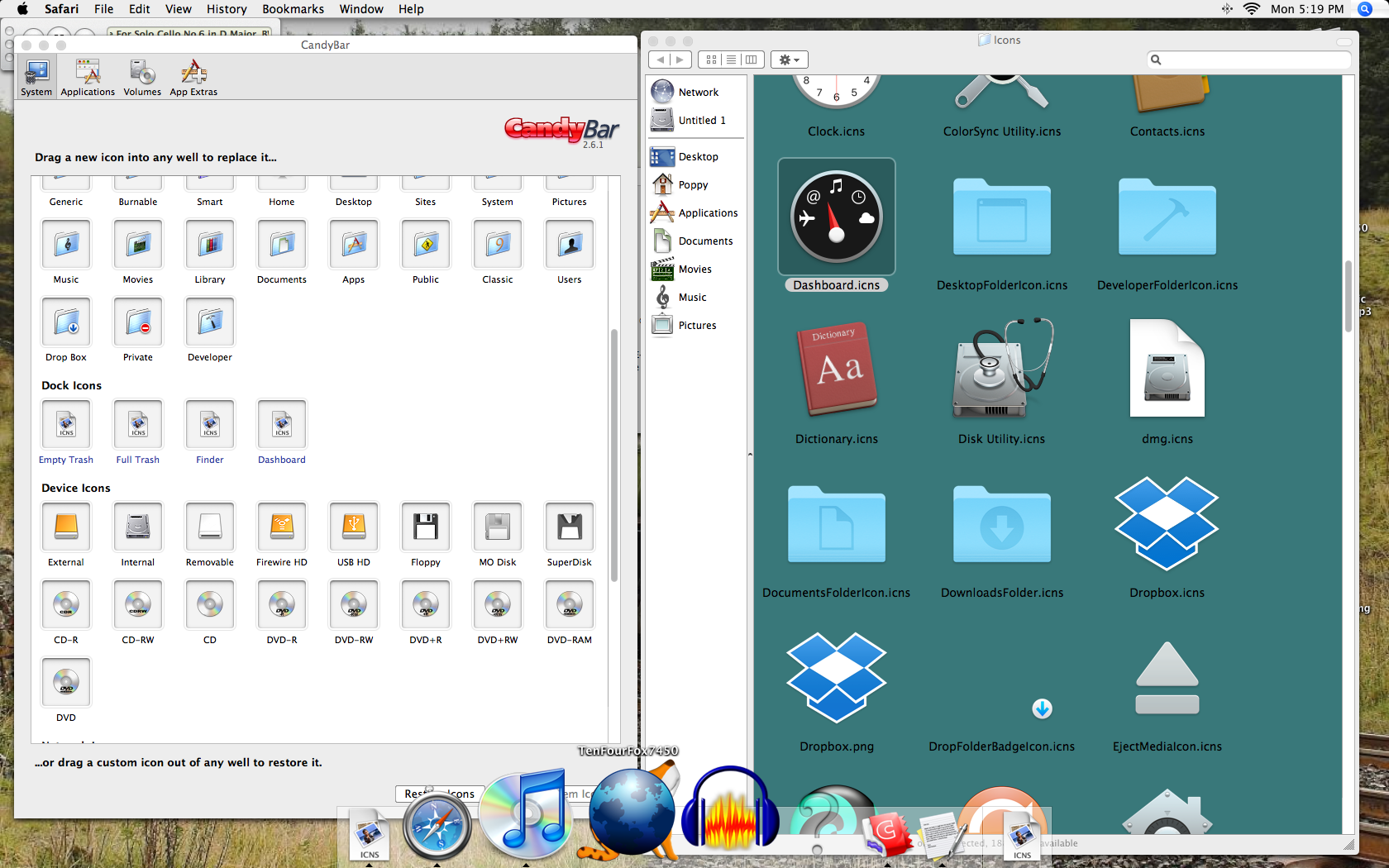
Task: Switch Finder to column view
Action: click(752, 60)
